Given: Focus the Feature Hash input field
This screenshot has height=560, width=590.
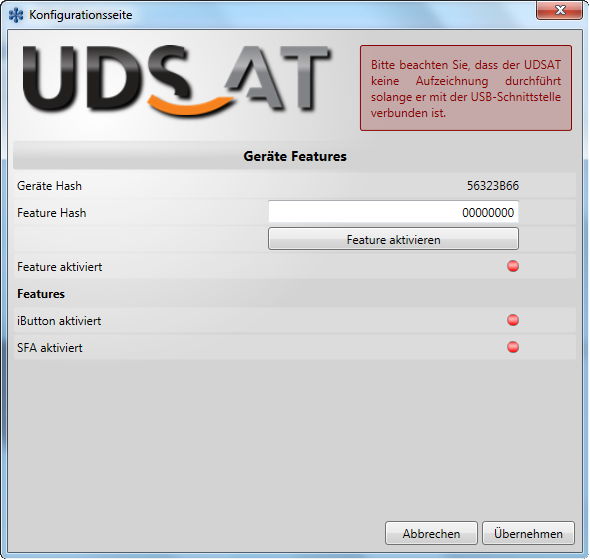Looking at the screenshot, I should click(x=393, y=212).
